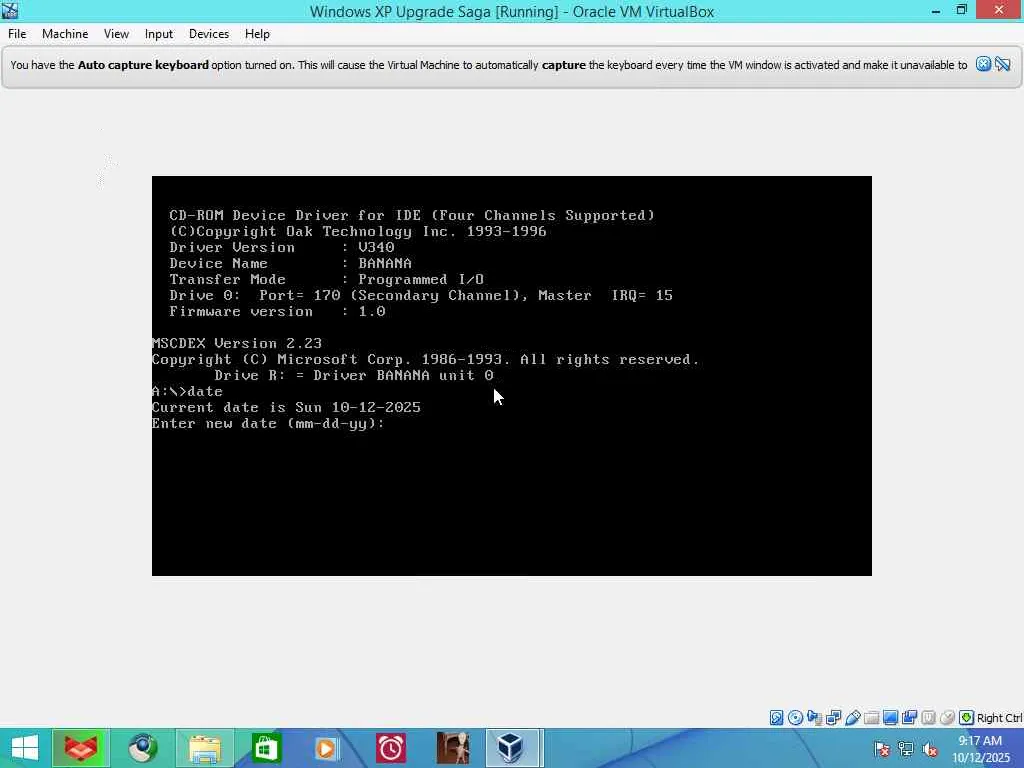Click inside the DOS date prompt screen

coord(511,376)
